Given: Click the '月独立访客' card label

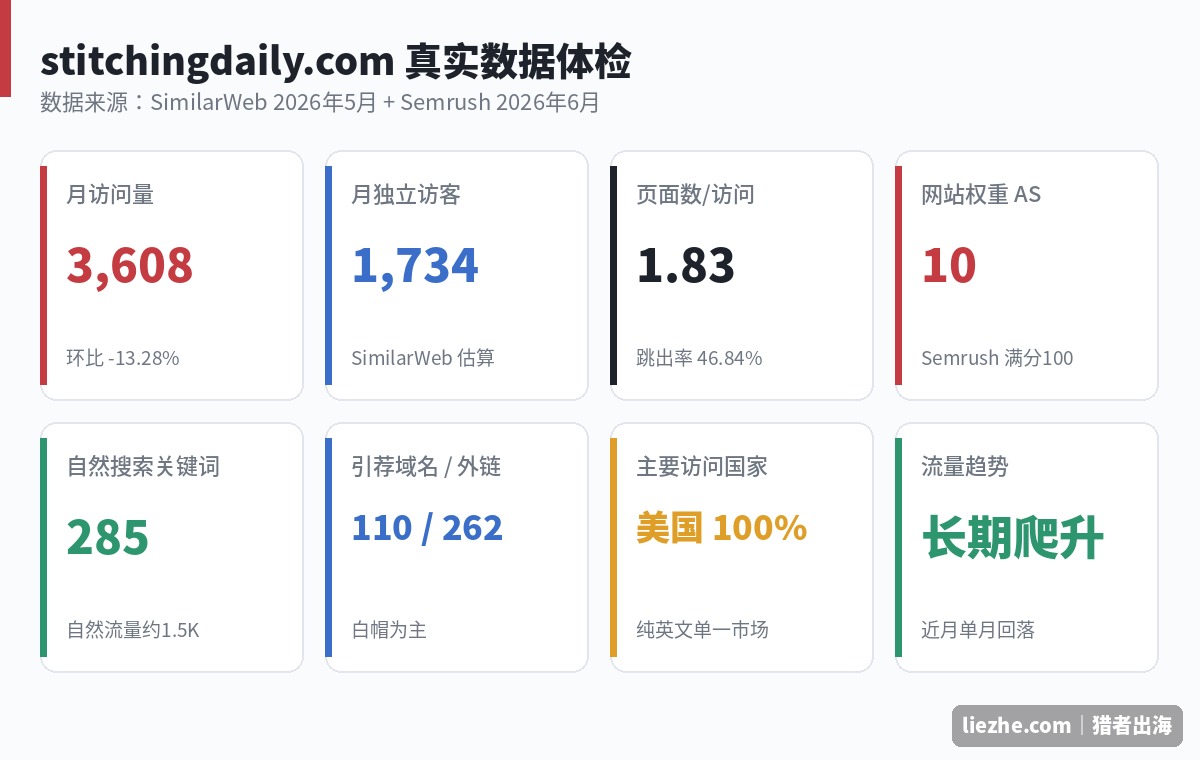Looking at the screenshot, I should pos(406,194).
